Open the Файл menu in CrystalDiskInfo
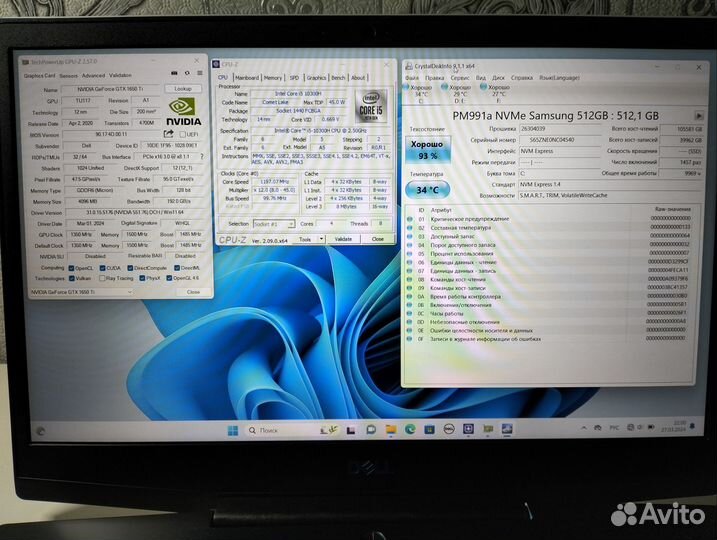717x540 pixels. (x=412, y=78)
